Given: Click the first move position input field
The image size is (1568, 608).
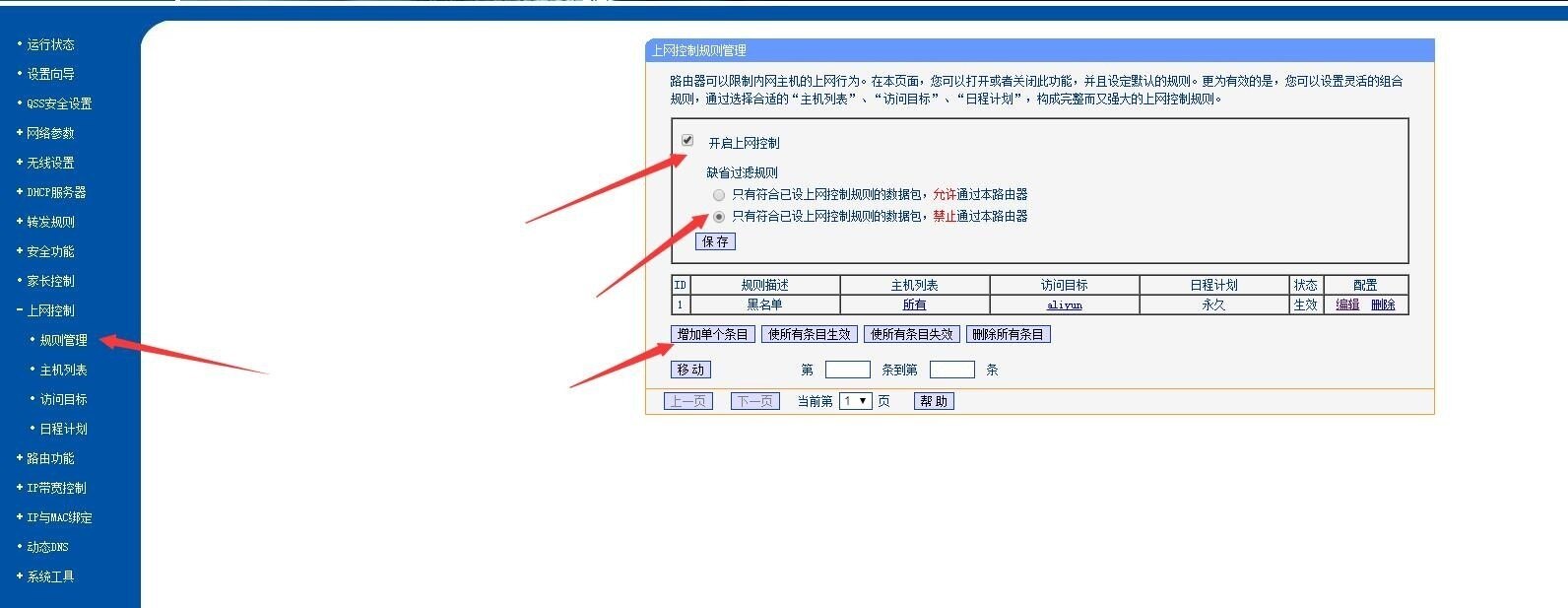Looking at the screenshot, I should [847, 370].
